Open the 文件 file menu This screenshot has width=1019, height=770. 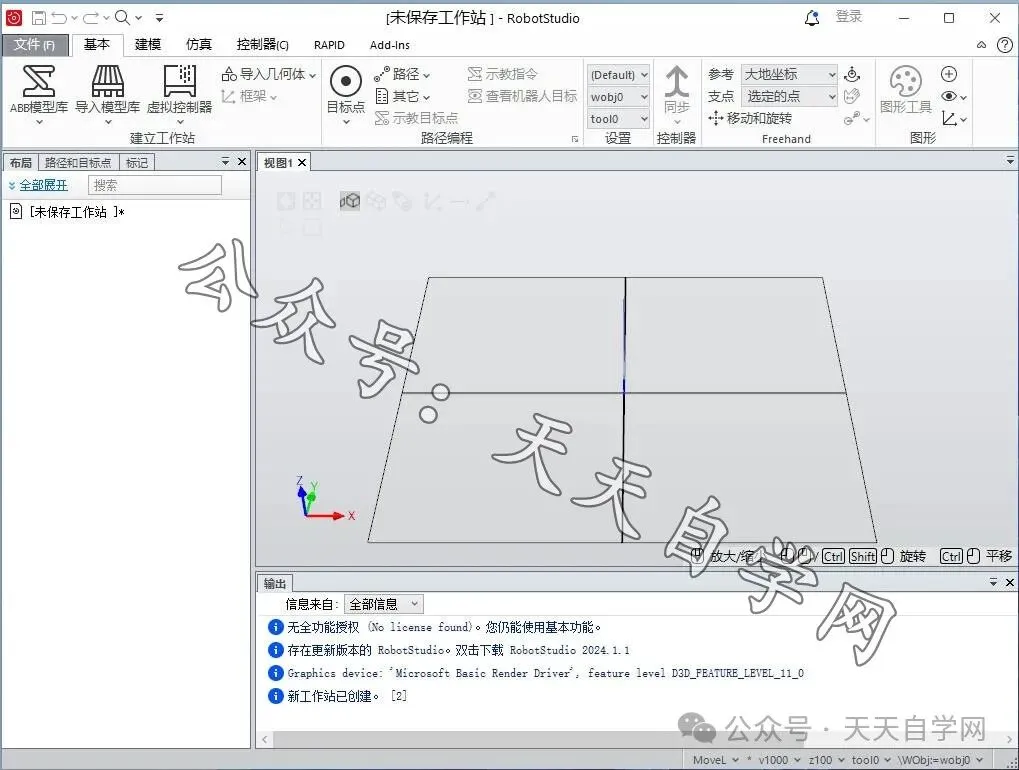[x=34, y=45]
